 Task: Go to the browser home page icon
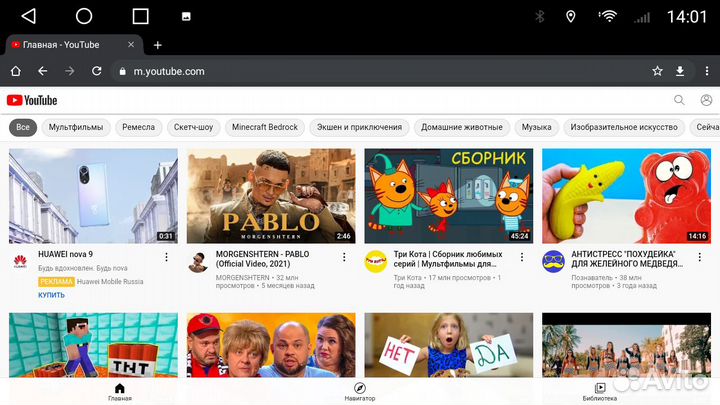coord(15,71)
